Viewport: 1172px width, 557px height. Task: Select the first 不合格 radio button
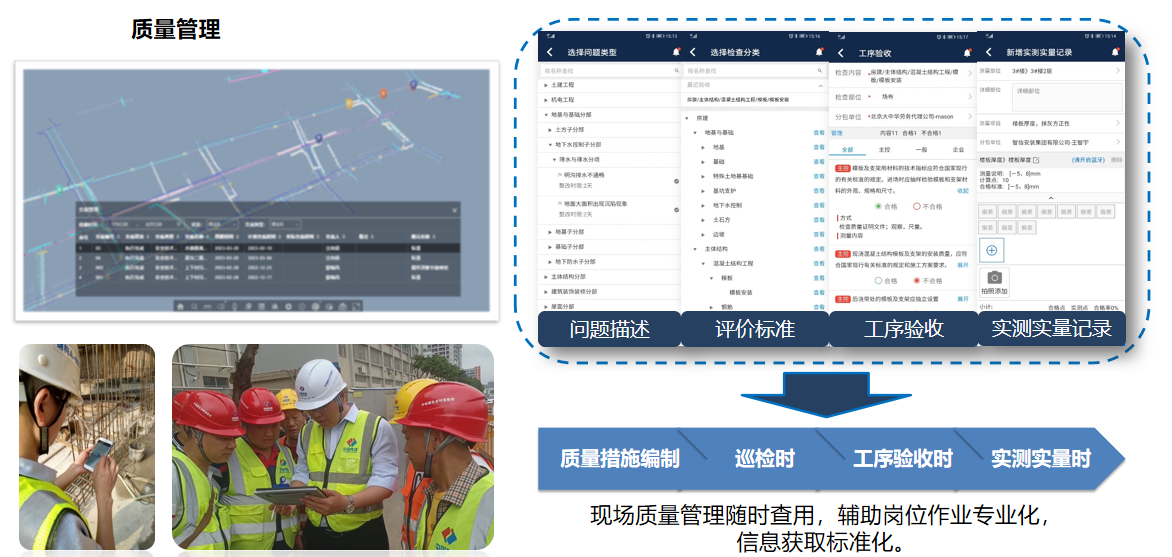tap(915, 206)
